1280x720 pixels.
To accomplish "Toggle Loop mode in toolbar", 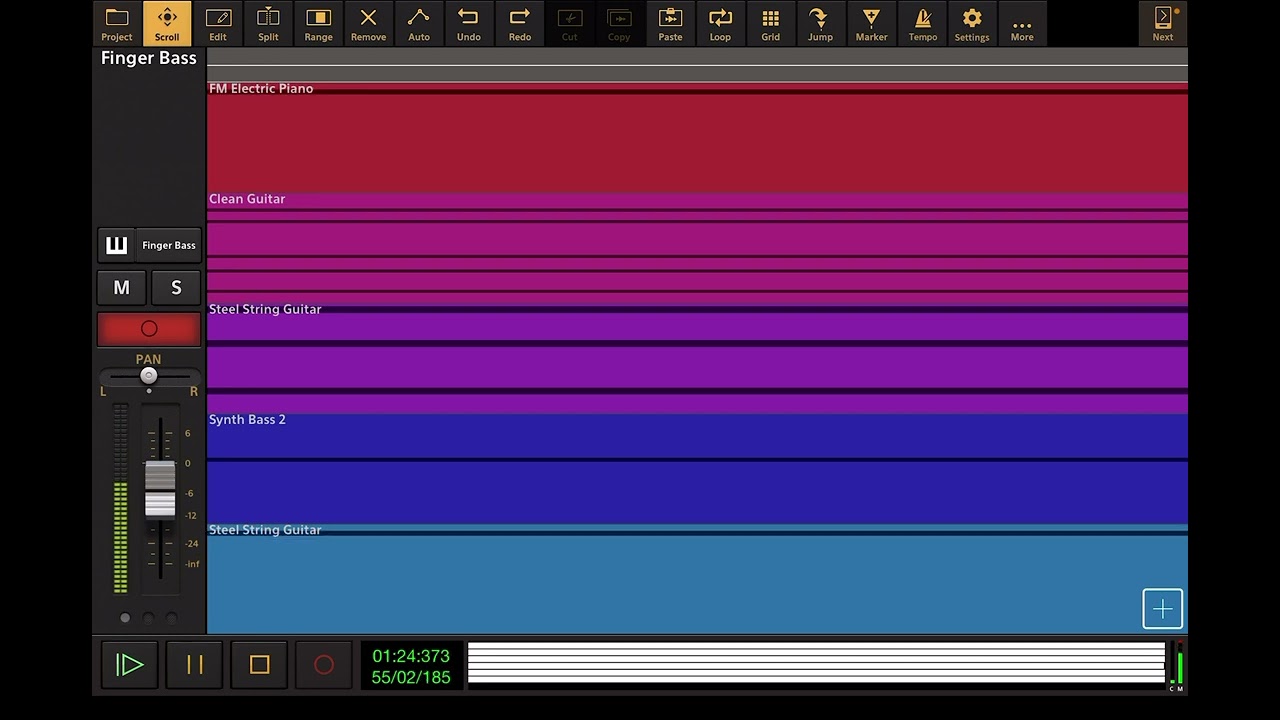I will point(720,23).
